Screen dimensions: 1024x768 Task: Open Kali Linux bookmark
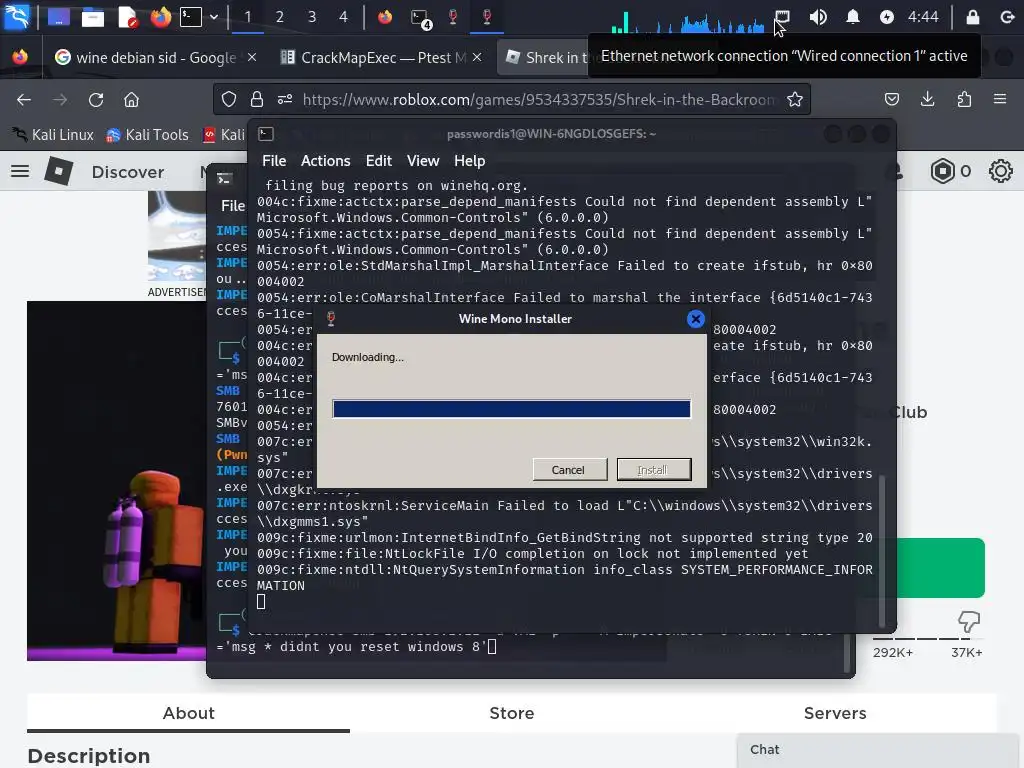click(x=54, y=135)
